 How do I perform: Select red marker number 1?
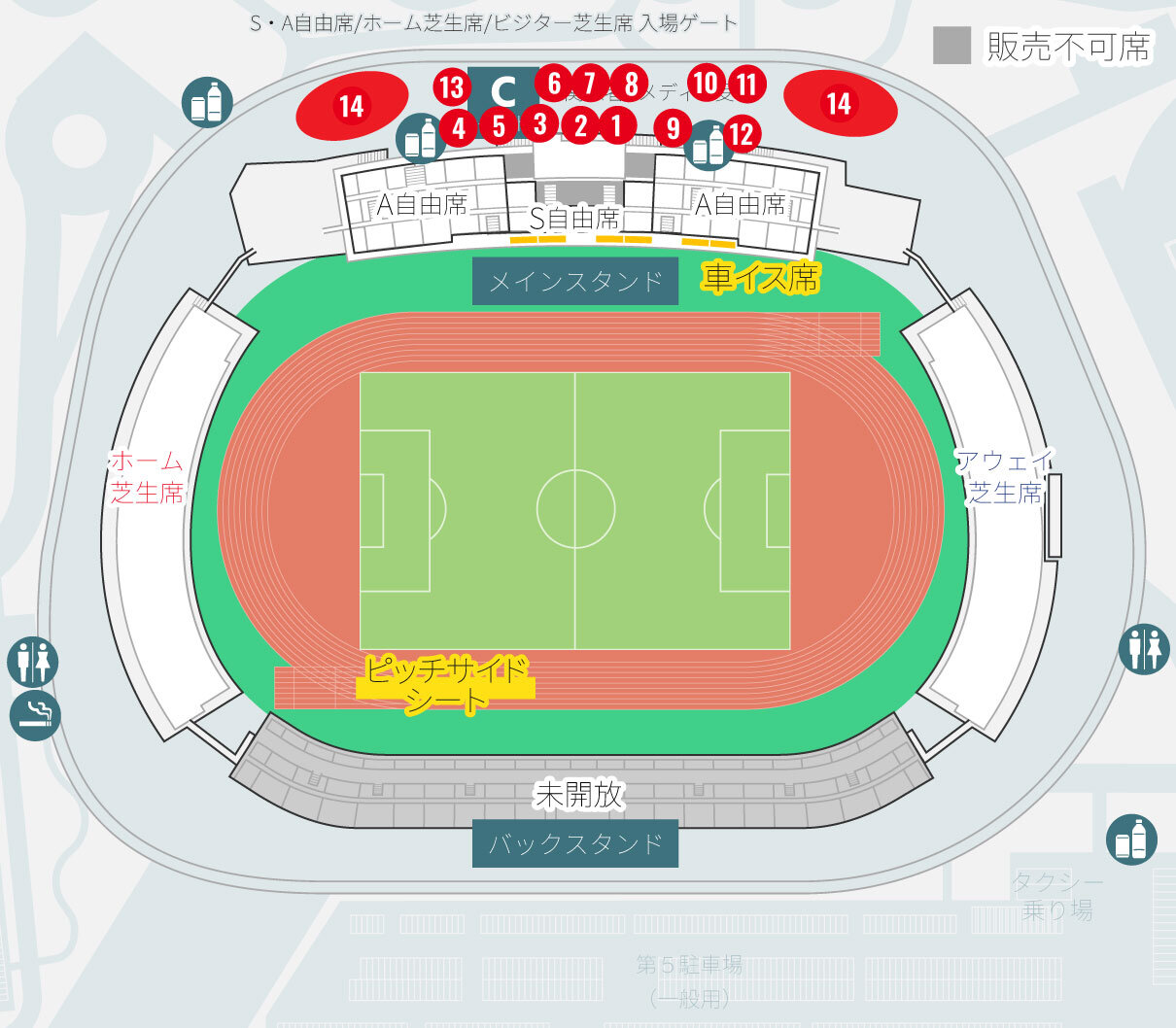616,124
